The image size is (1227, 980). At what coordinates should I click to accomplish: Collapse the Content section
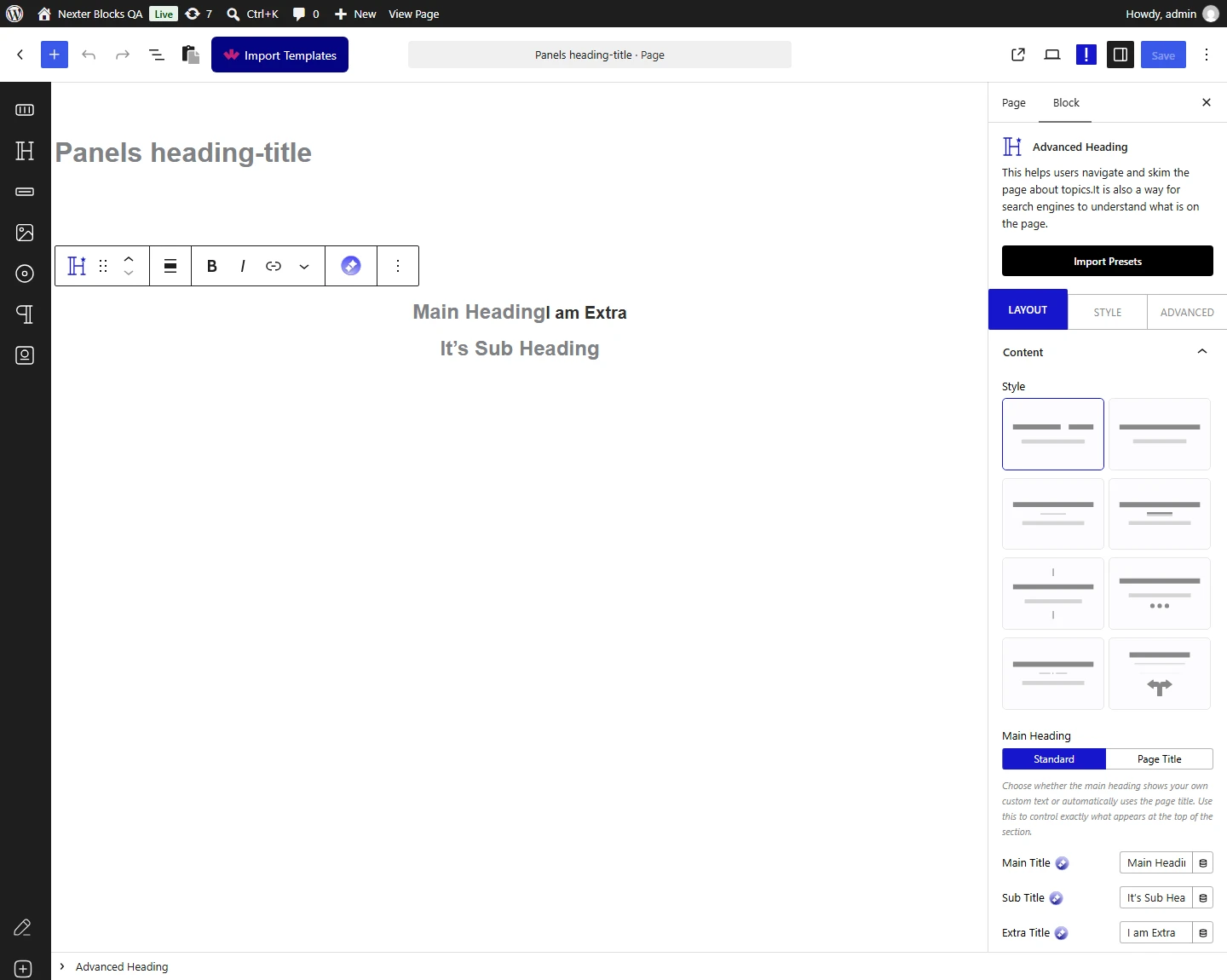[1202, 352]
